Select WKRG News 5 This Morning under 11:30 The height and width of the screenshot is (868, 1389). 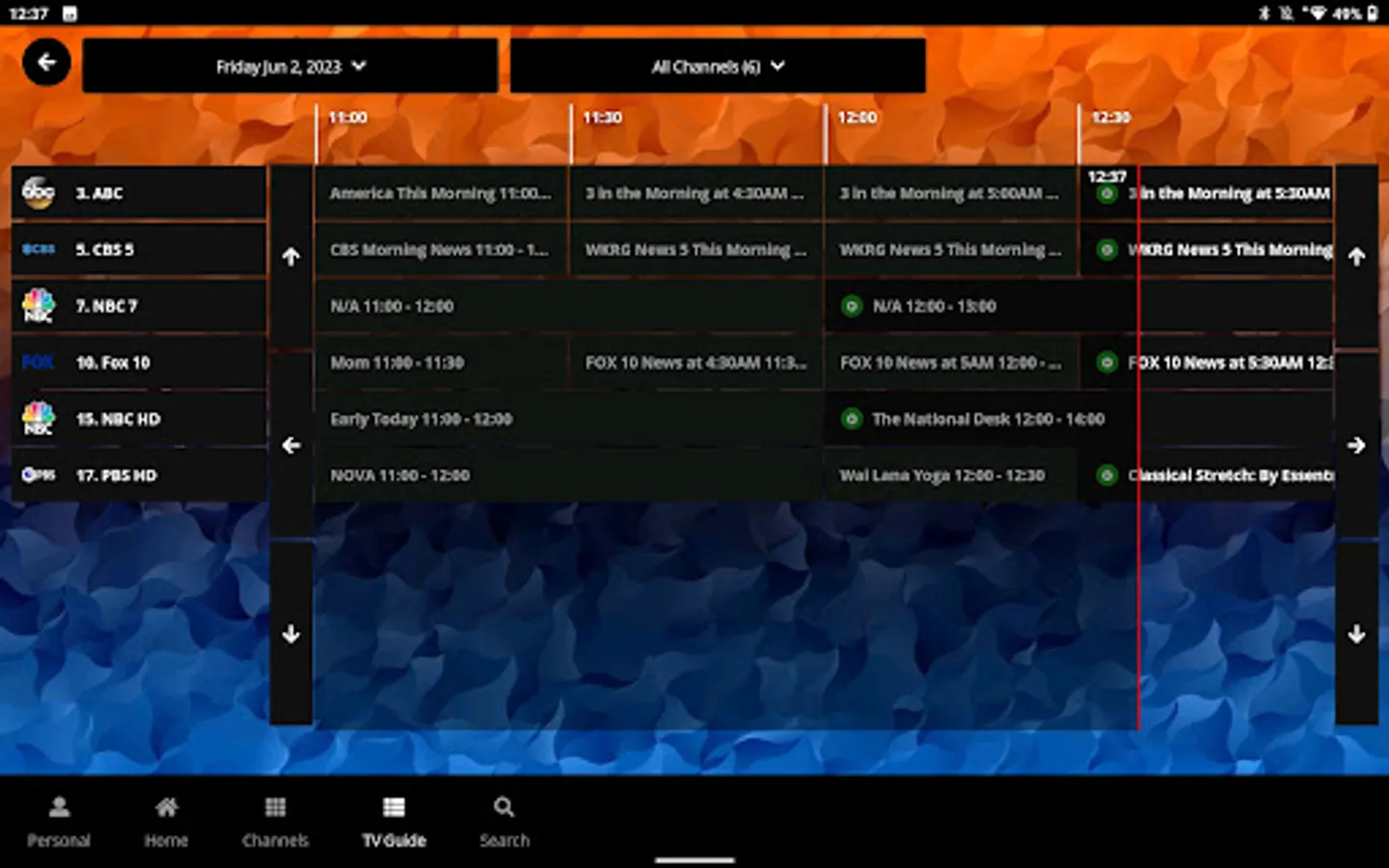pyautogui.click(x=696, y=250)
